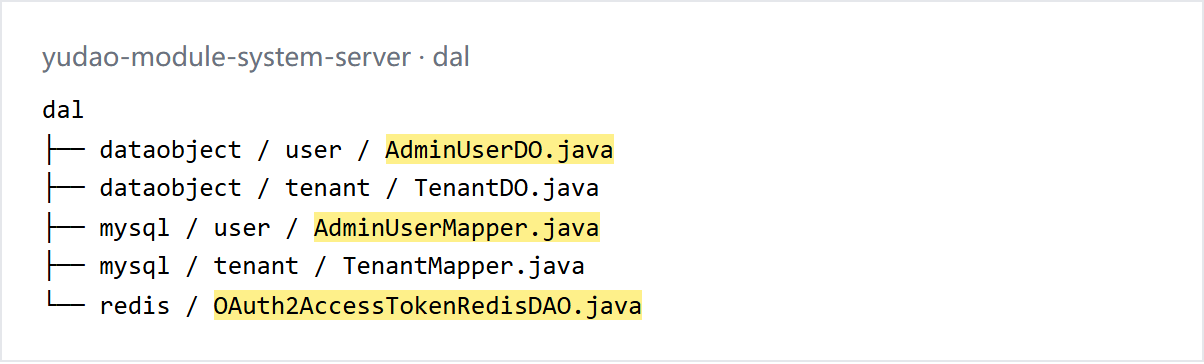The image size is (1204, 364).
Task: Click user folder on the AdminUserMapper.java row
Action: click(242, 228)
